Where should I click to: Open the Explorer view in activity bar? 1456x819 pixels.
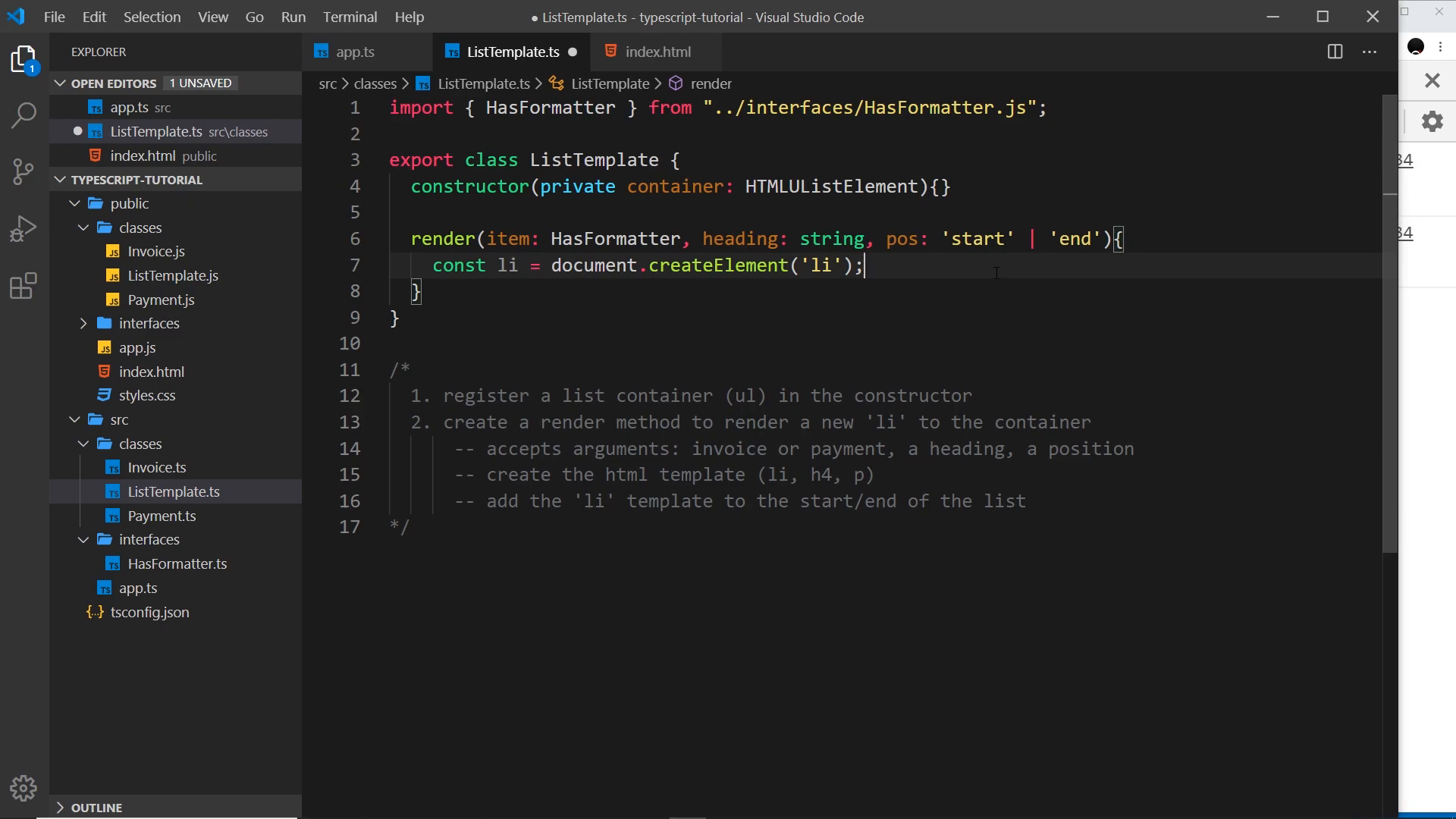click(24, 59)
